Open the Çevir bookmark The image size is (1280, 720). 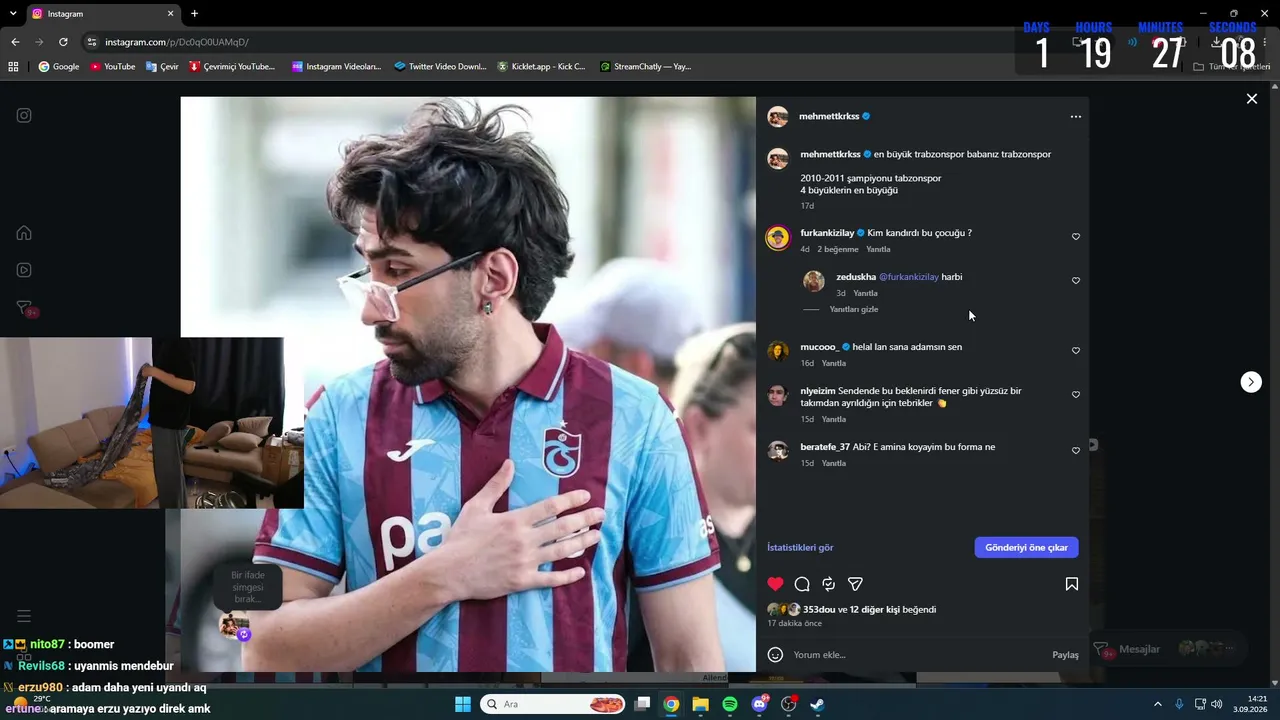(x=163, y=67)
